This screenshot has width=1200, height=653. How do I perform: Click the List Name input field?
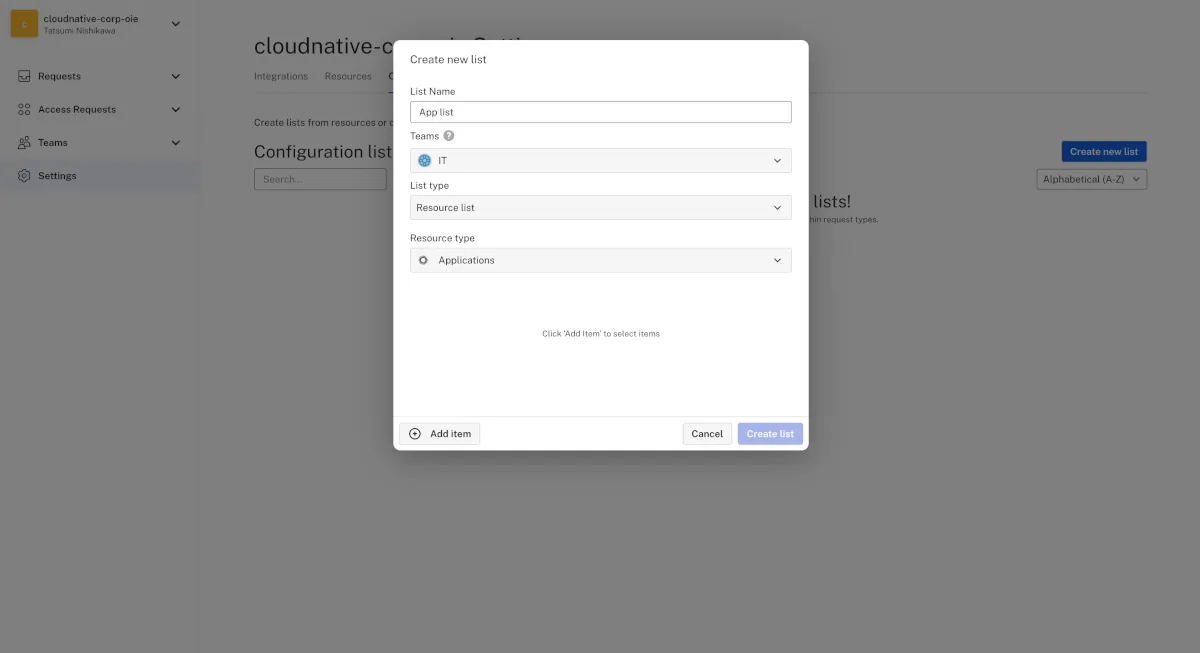[x=600, y=112]
